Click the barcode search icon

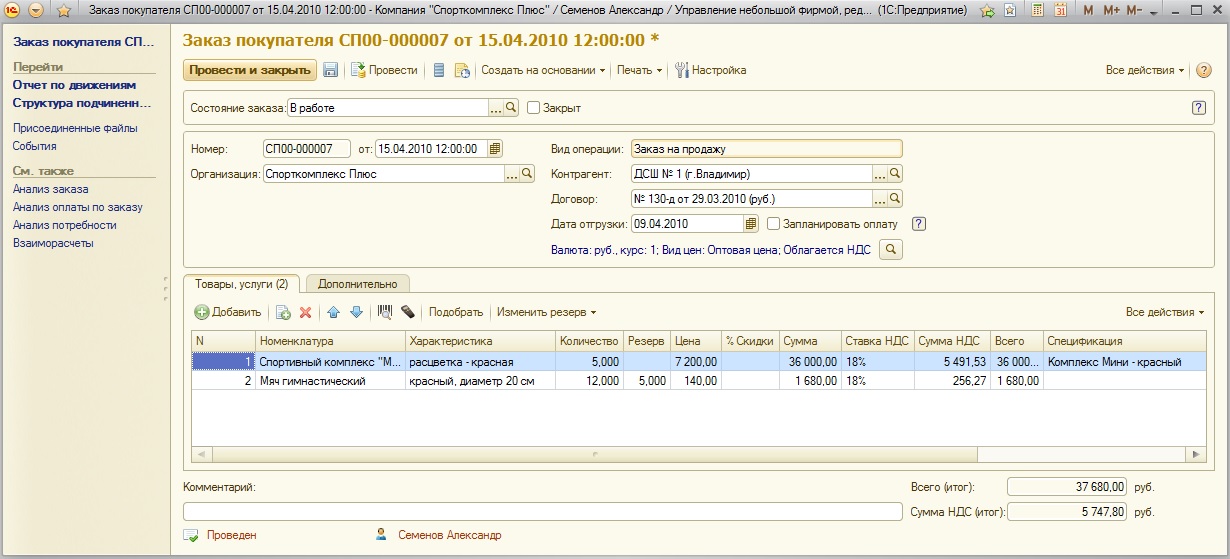(384, 312)
